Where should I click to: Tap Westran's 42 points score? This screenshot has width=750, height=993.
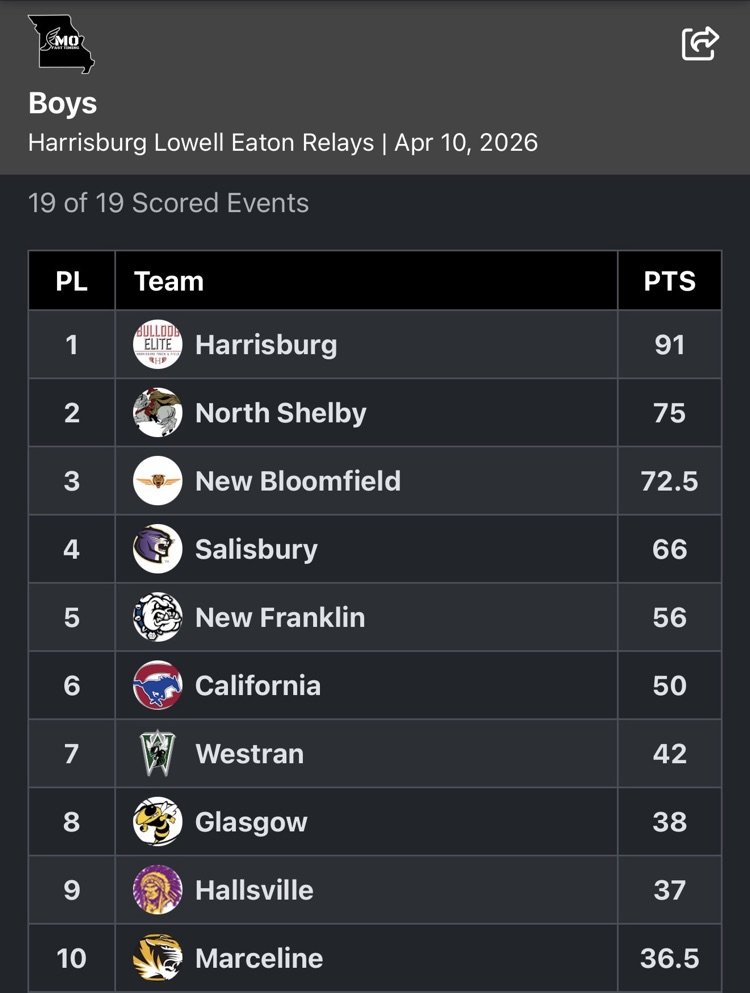point(669,754)
